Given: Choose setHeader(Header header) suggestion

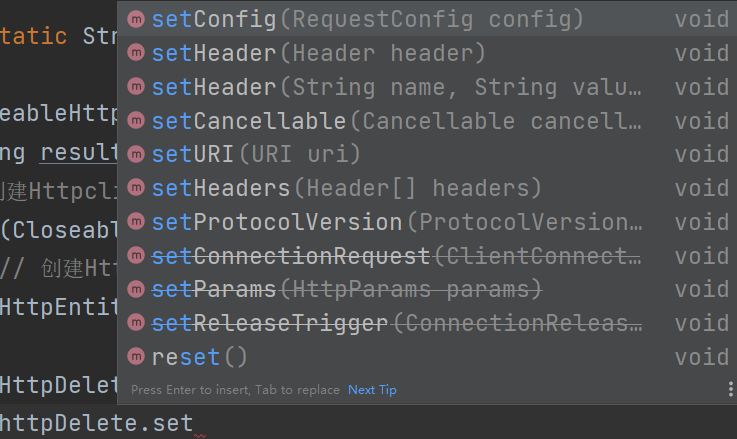Looking at the screenshot, I should click(319, 53).
